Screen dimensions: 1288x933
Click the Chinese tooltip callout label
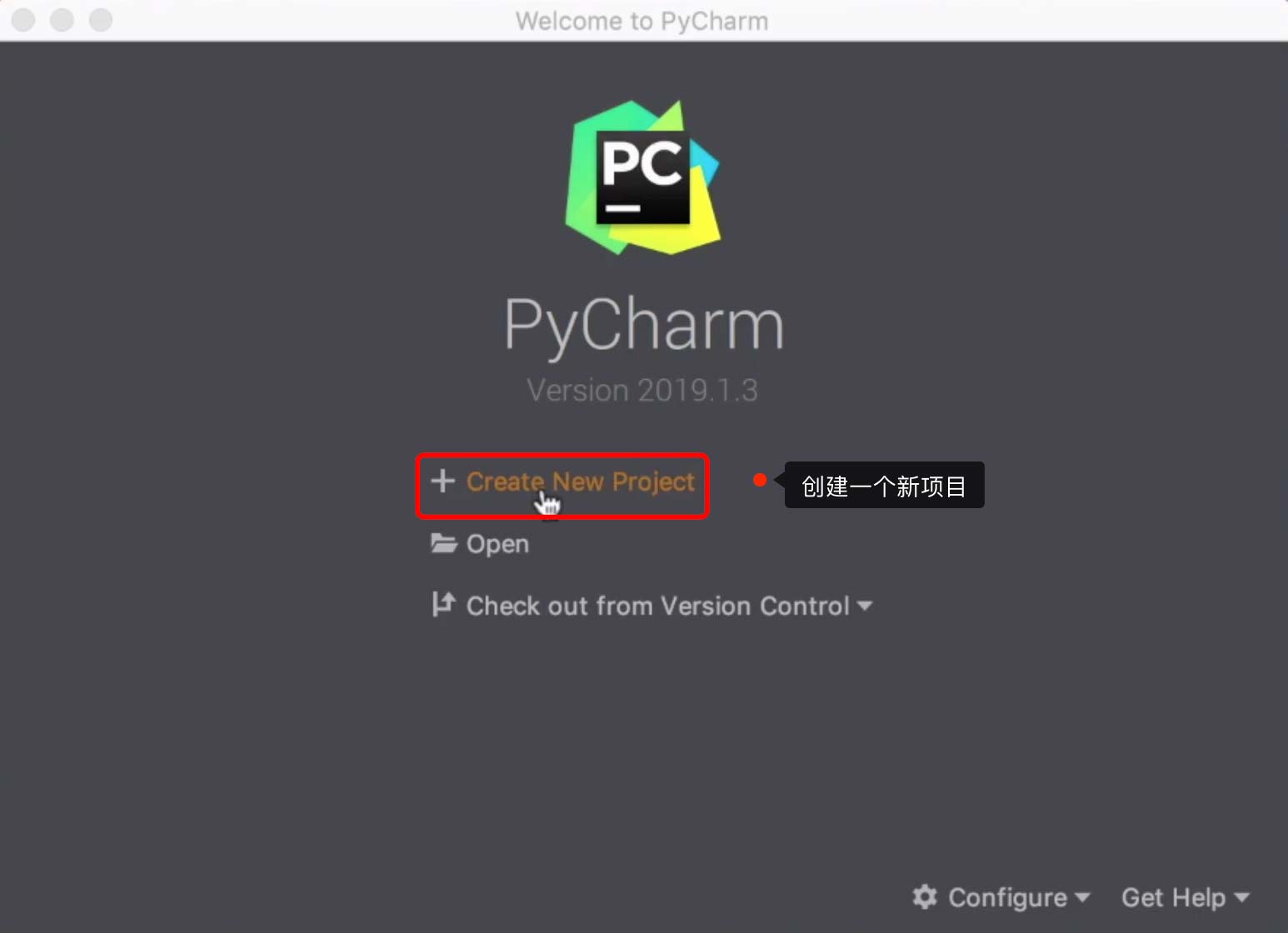[884, 485]
